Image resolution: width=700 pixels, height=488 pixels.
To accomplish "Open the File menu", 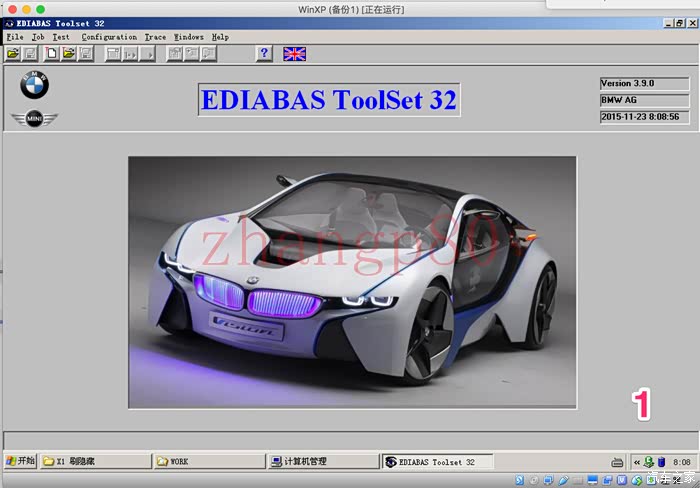I will (14, 37).
